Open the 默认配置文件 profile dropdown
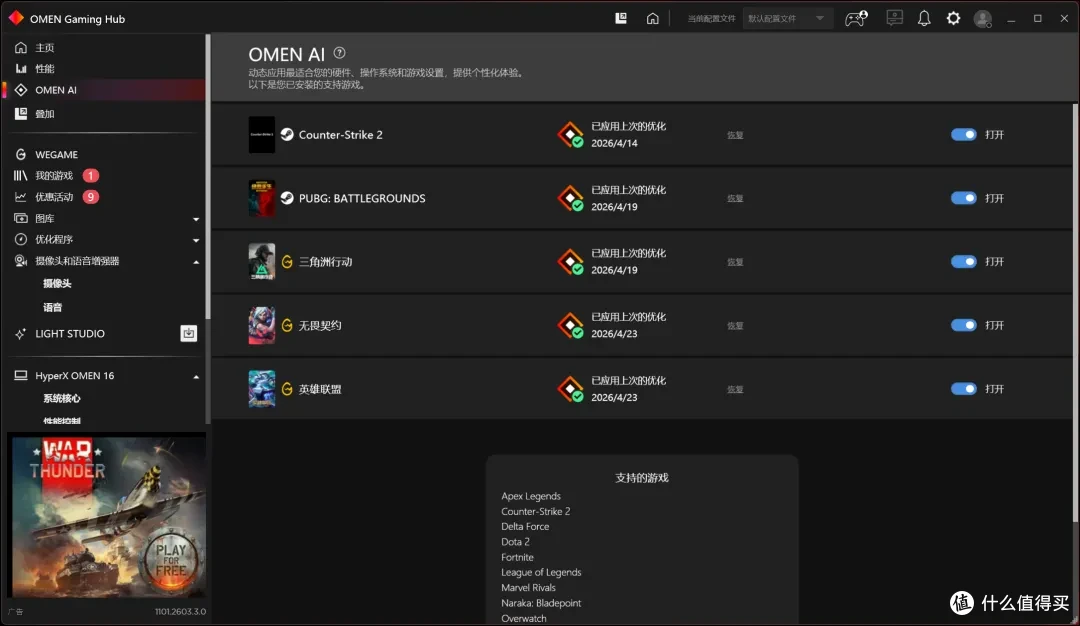This screenshot has width=1080, height=626. pos(787,19)
